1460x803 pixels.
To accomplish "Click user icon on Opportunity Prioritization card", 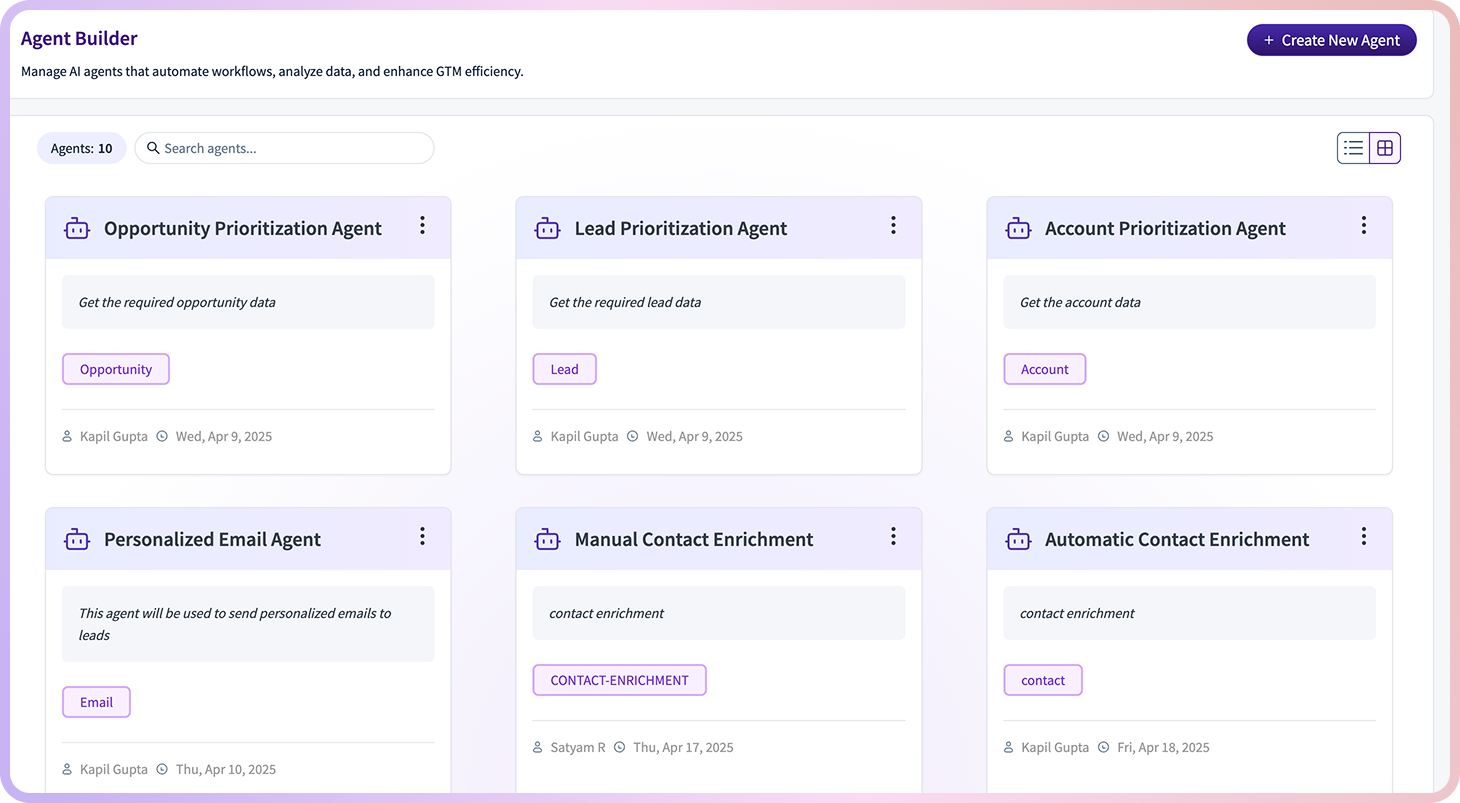I will pyautogui.click(x=68, y=436).
